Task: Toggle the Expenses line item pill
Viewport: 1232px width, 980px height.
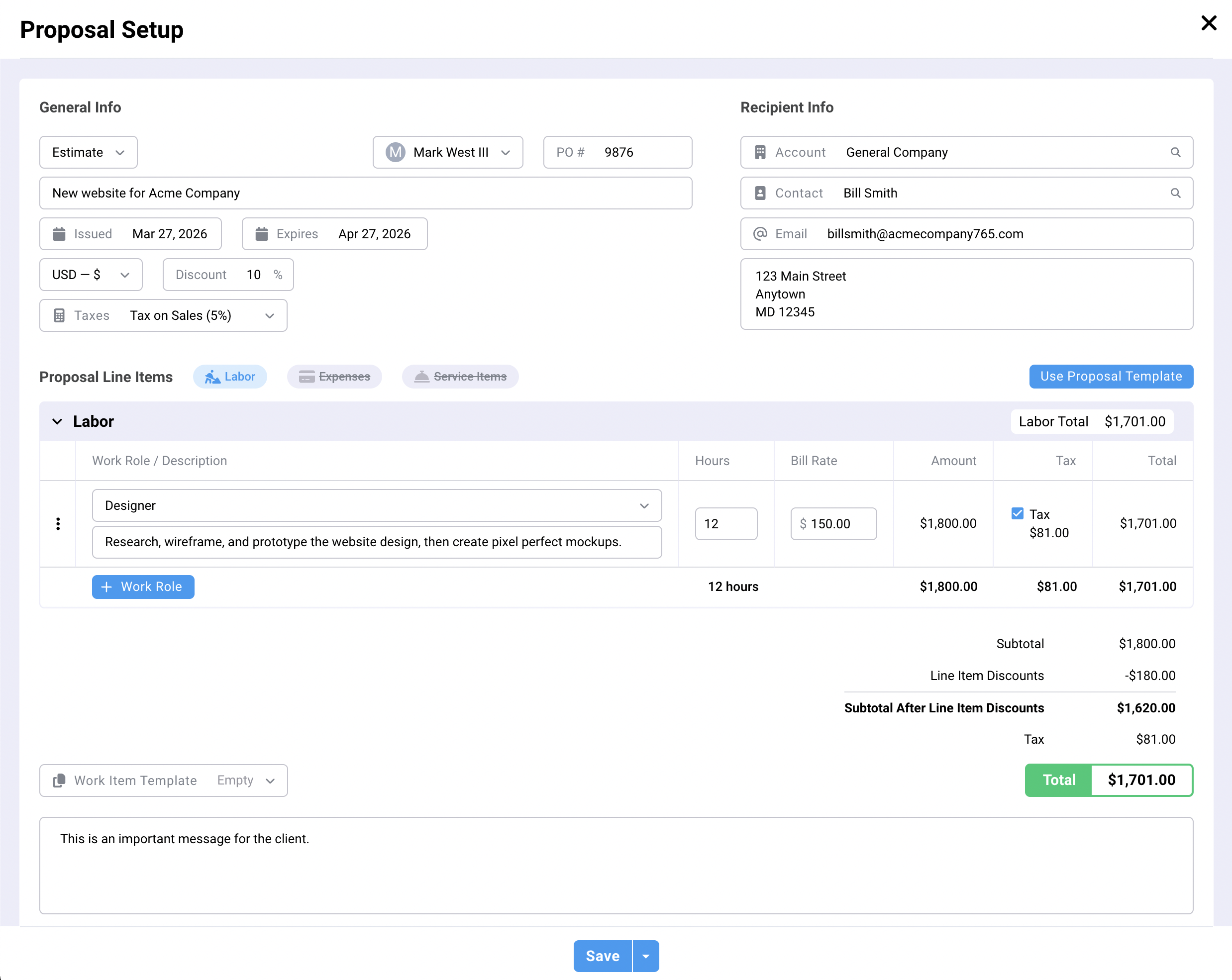Action: [334, 377]
